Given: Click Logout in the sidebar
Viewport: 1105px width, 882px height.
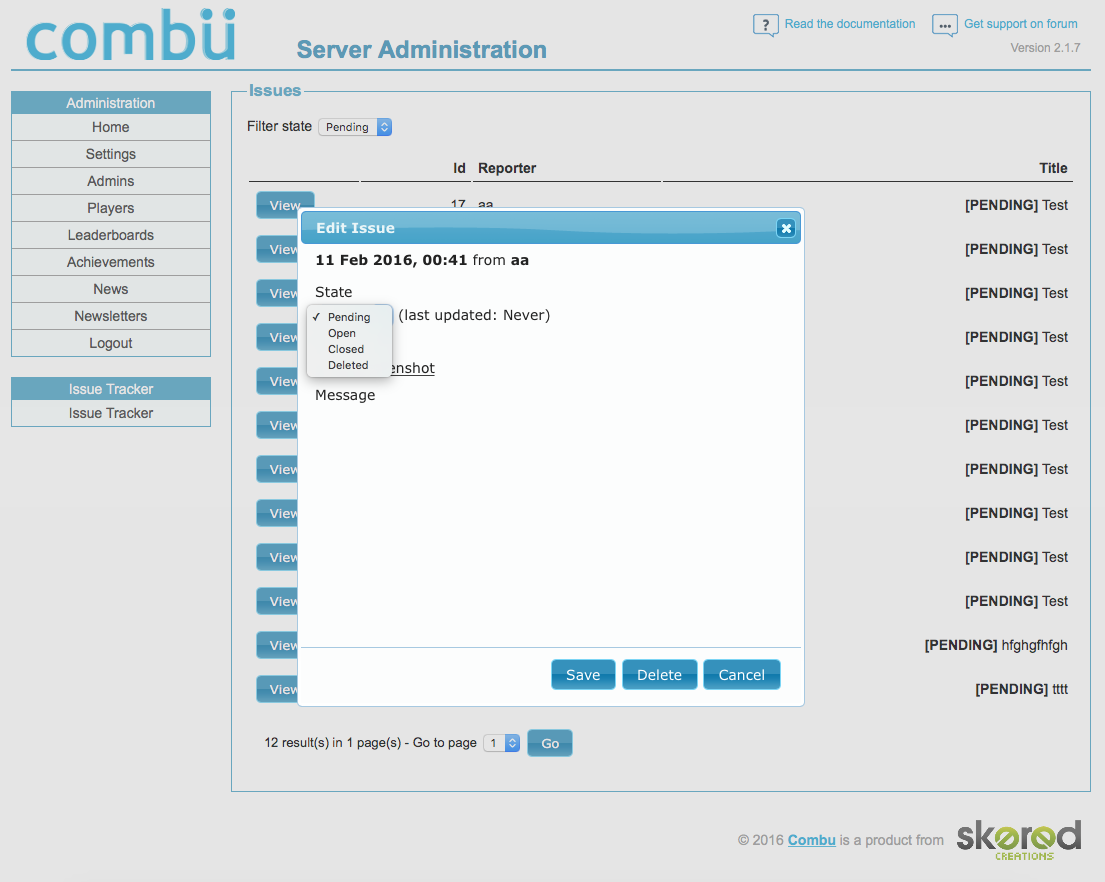Looking at the screenshot, I should coord(111,343).
